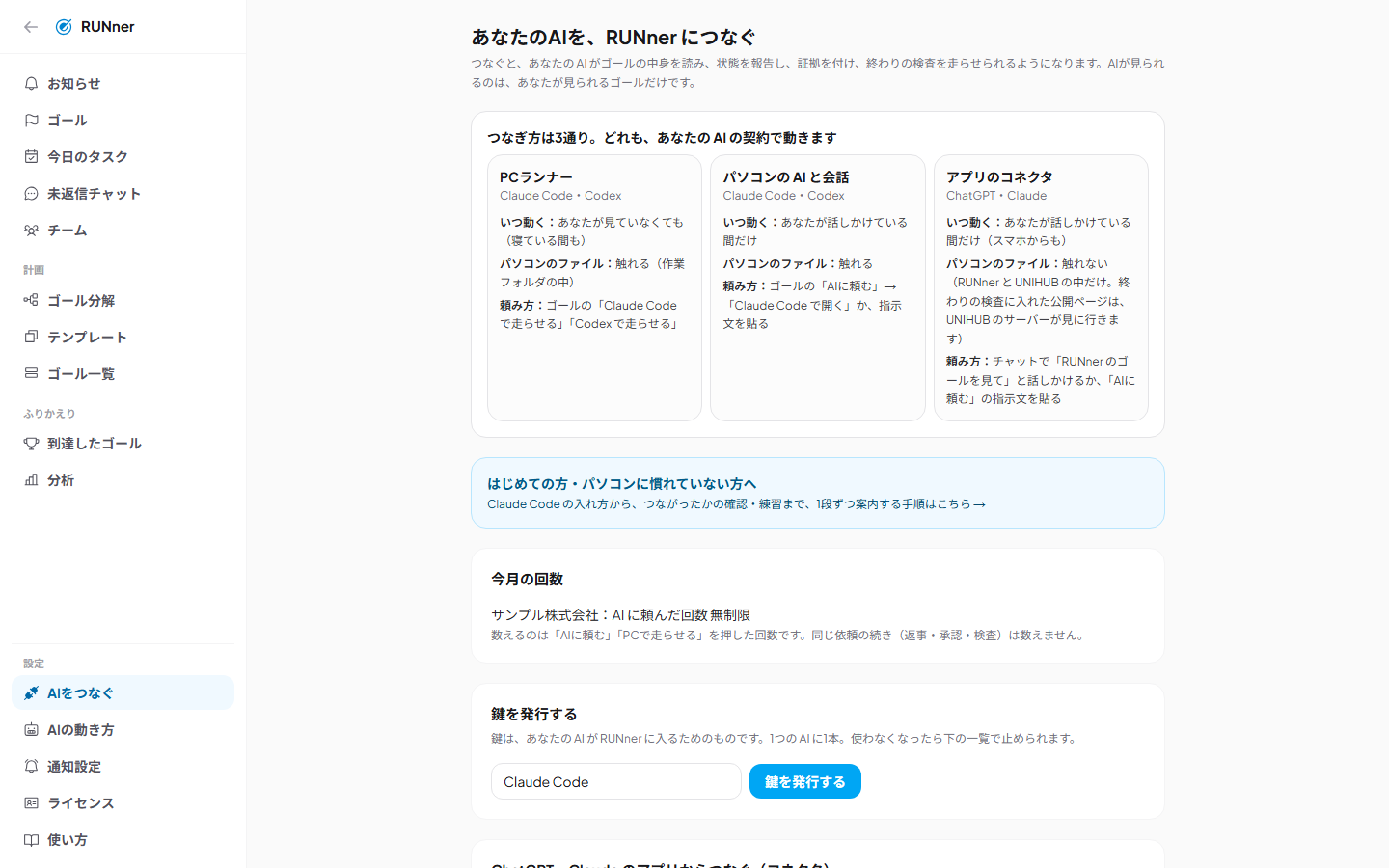Image resolution: width=1389 pixels, height=868 pixels.
Task: Click the bell icon next to お知らせ
Action: click(31, 84)
